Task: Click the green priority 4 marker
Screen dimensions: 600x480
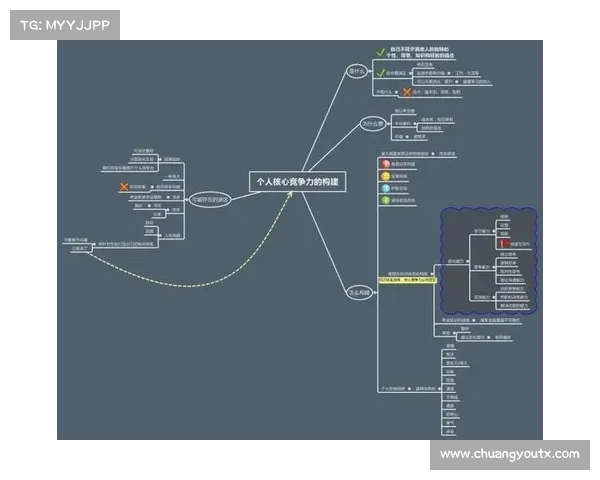Action: pos(385,200)
